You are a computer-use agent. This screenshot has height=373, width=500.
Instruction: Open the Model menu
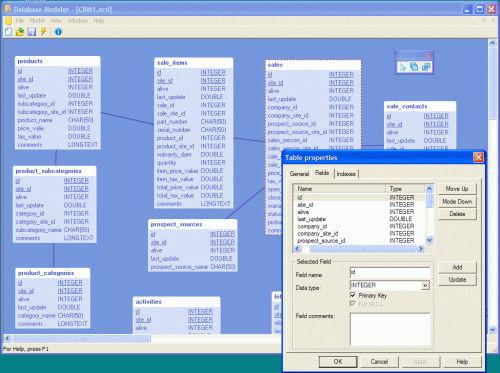[37, 21]
